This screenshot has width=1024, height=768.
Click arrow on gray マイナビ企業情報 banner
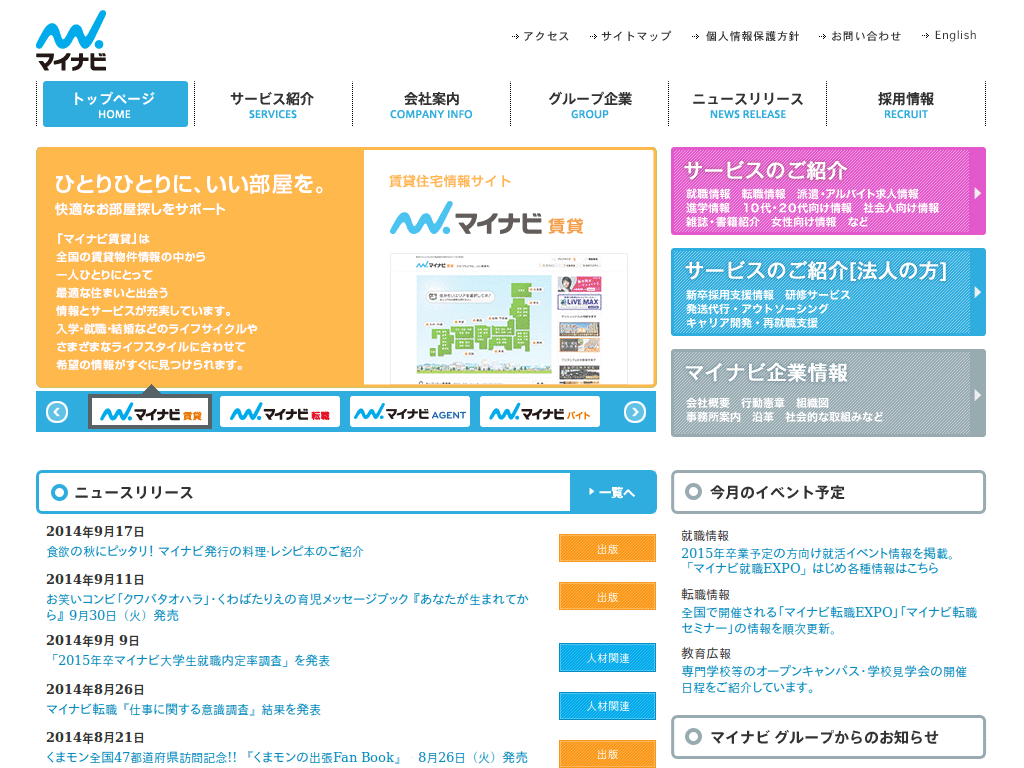[978, 395]
